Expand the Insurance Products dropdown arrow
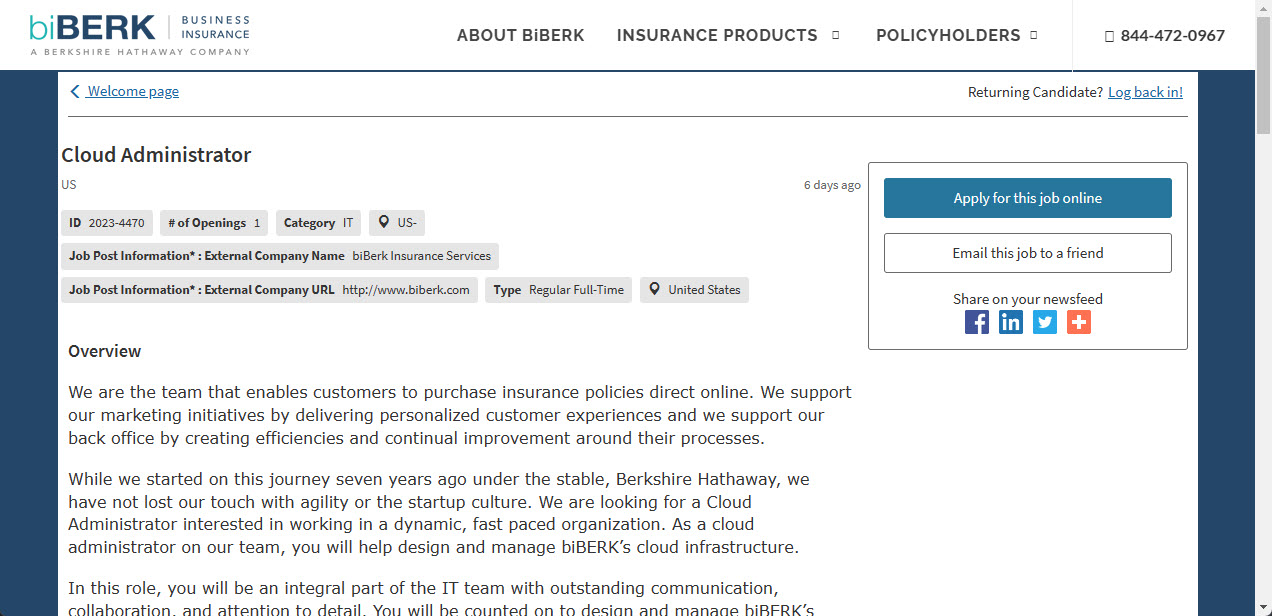 pyautogui.click(x=836, y=35)
